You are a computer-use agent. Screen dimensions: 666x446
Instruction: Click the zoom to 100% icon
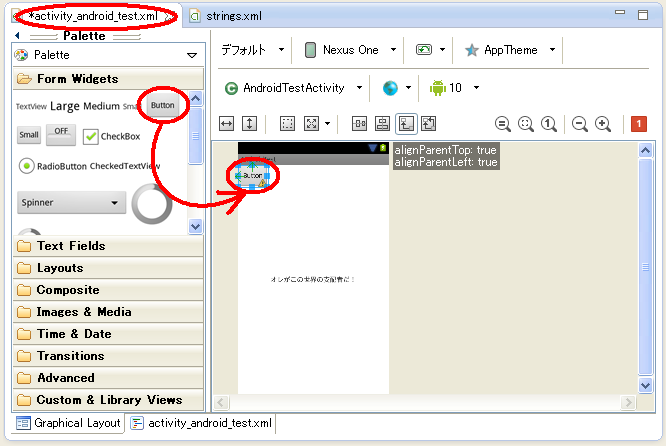click(x=549, y=124)
